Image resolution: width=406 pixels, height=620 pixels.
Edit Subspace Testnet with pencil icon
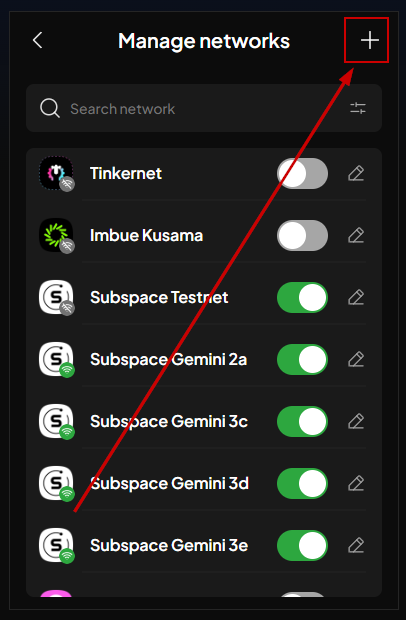356,297
